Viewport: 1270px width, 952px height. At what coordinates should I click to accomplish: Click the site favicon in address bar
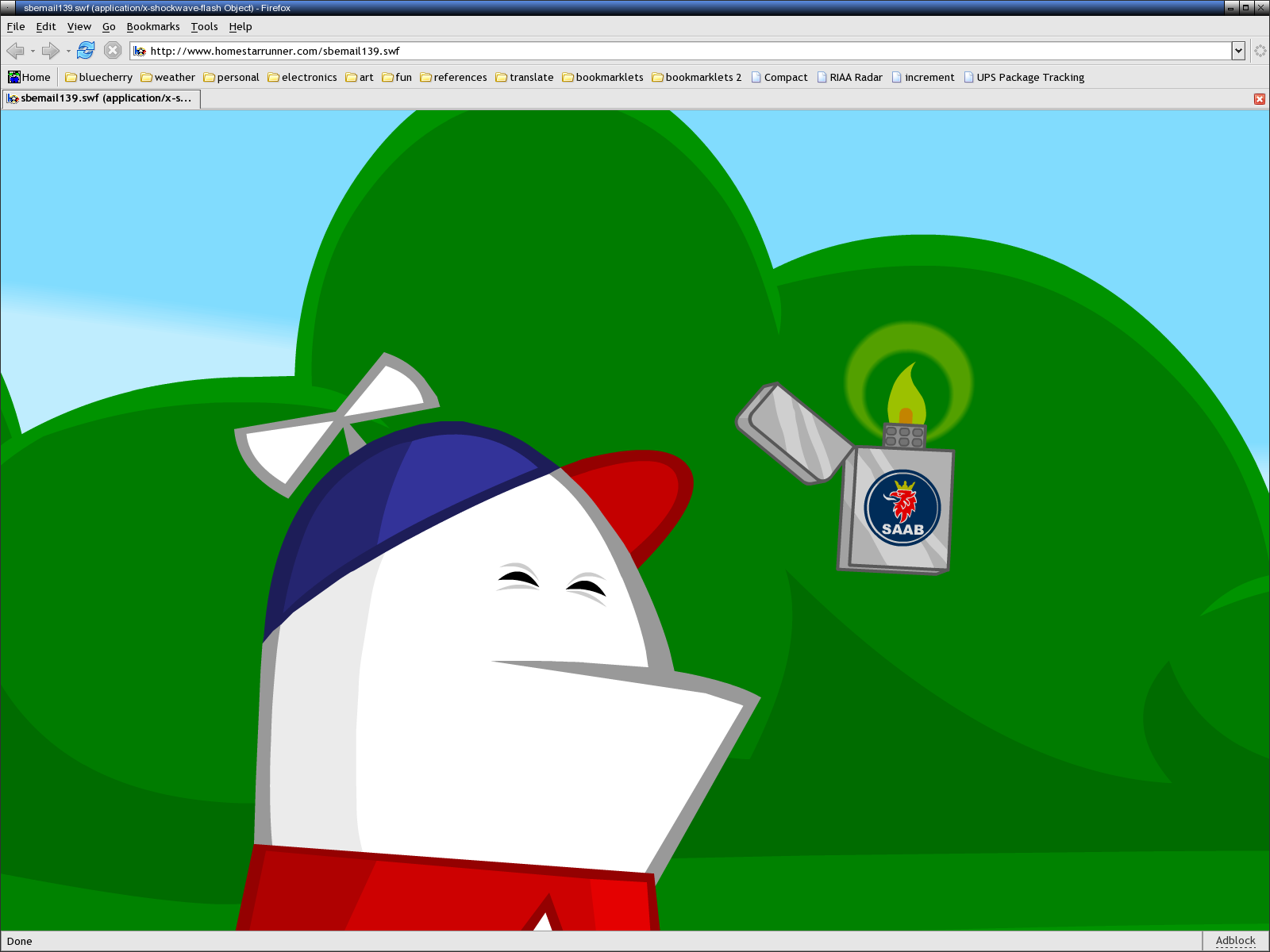point(140,51)
